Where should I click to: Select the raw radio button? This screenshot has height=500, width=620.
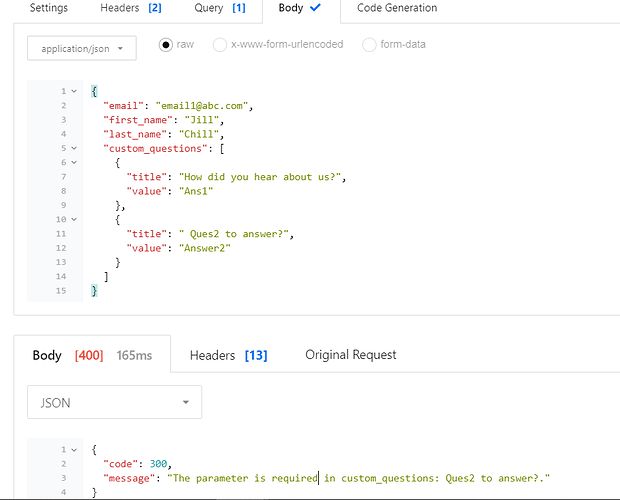(166, 45)
